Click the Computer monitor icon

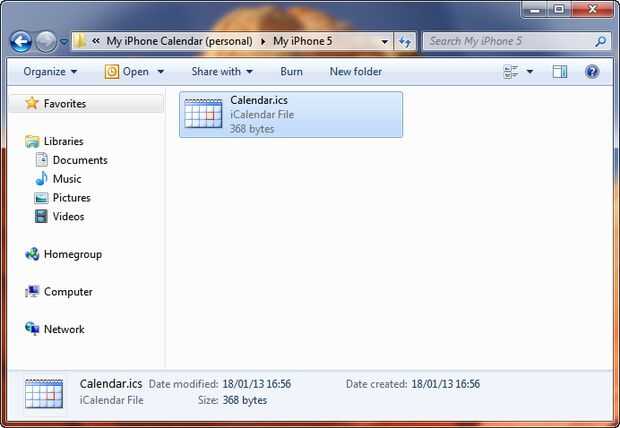32,292
